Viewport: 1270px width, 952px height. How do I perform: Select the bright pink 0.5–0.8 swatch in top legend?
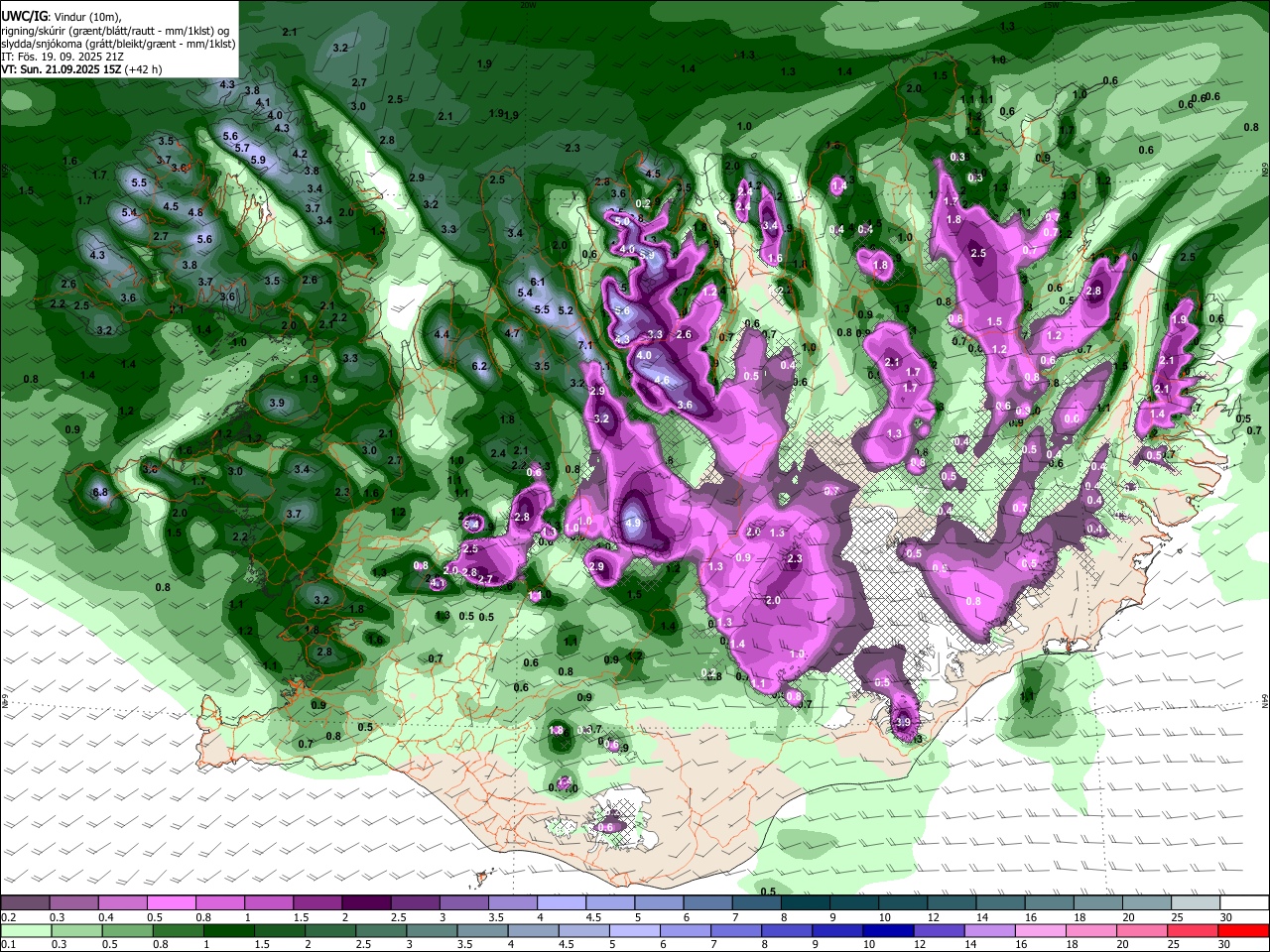tap(172, 903)
